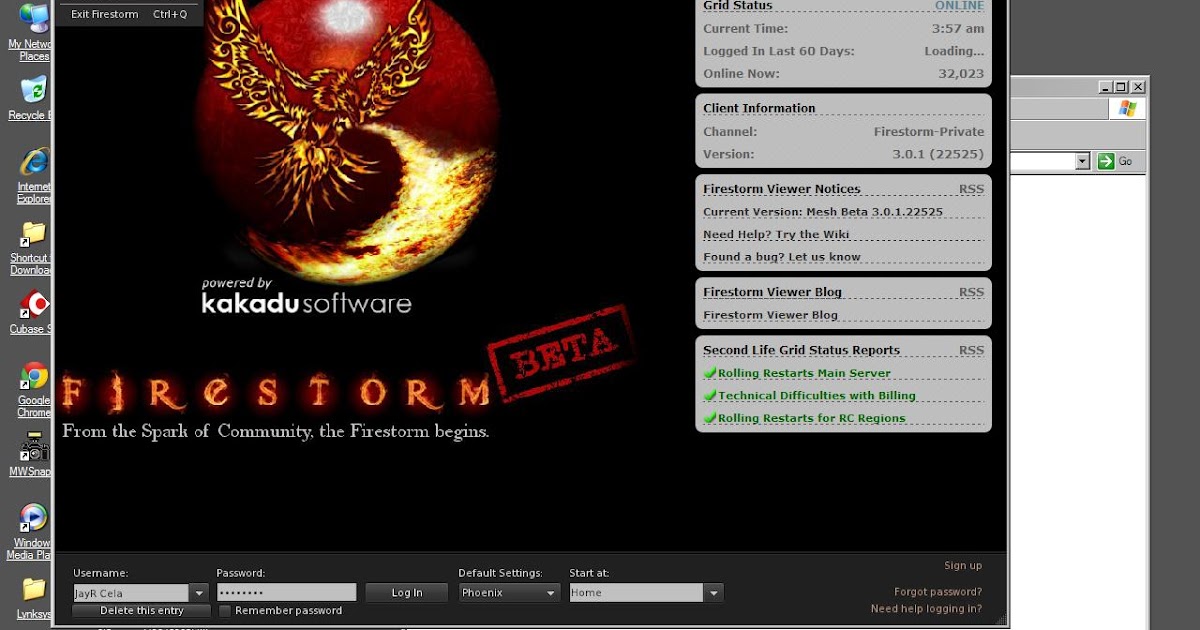Open the Found a bug? Let us know link
The width and height of the screenshot is (1200, 630).
[782, 257]
